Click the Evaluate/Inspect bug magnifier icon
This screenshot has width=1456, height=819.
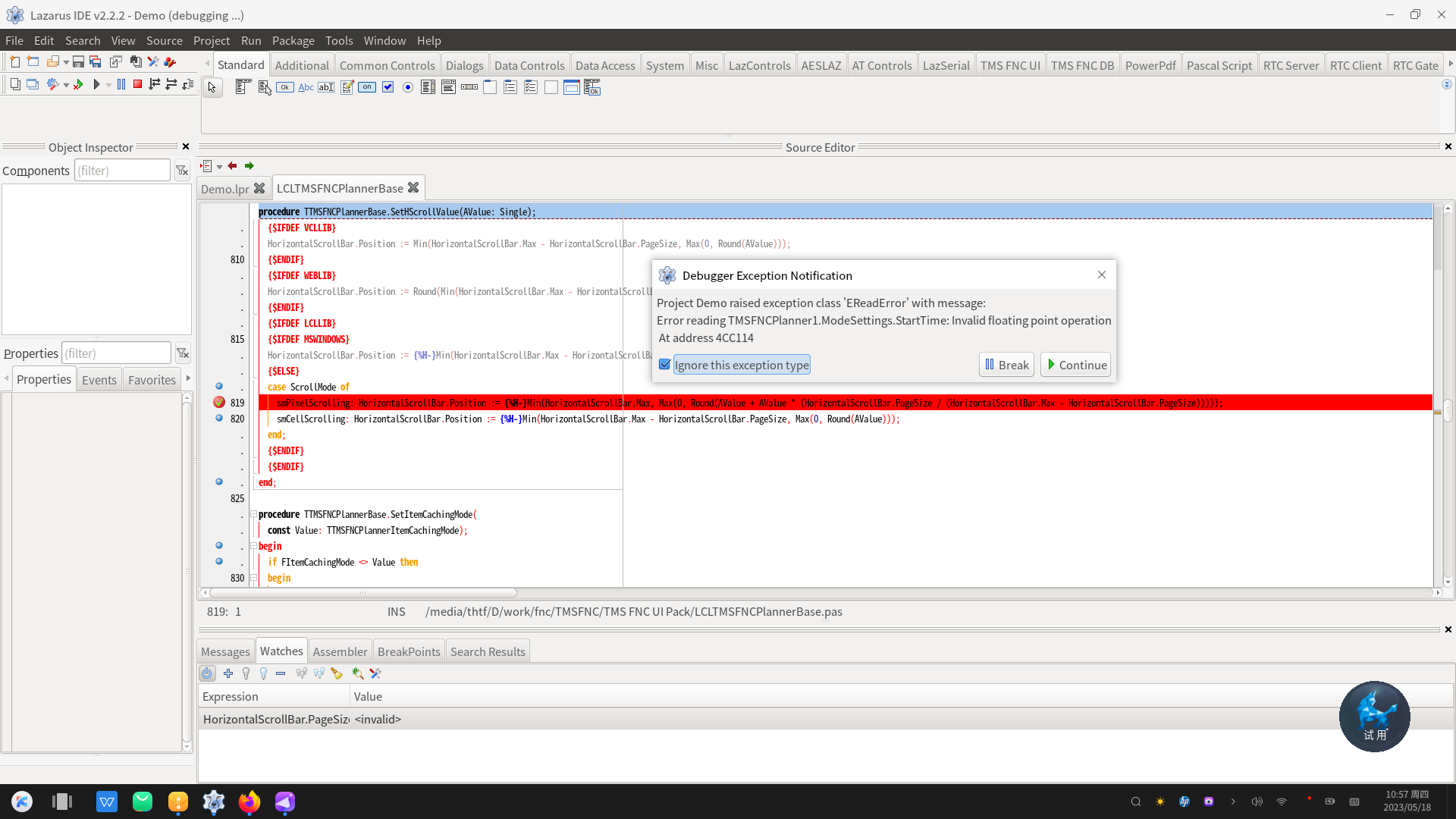pos(358,673)
